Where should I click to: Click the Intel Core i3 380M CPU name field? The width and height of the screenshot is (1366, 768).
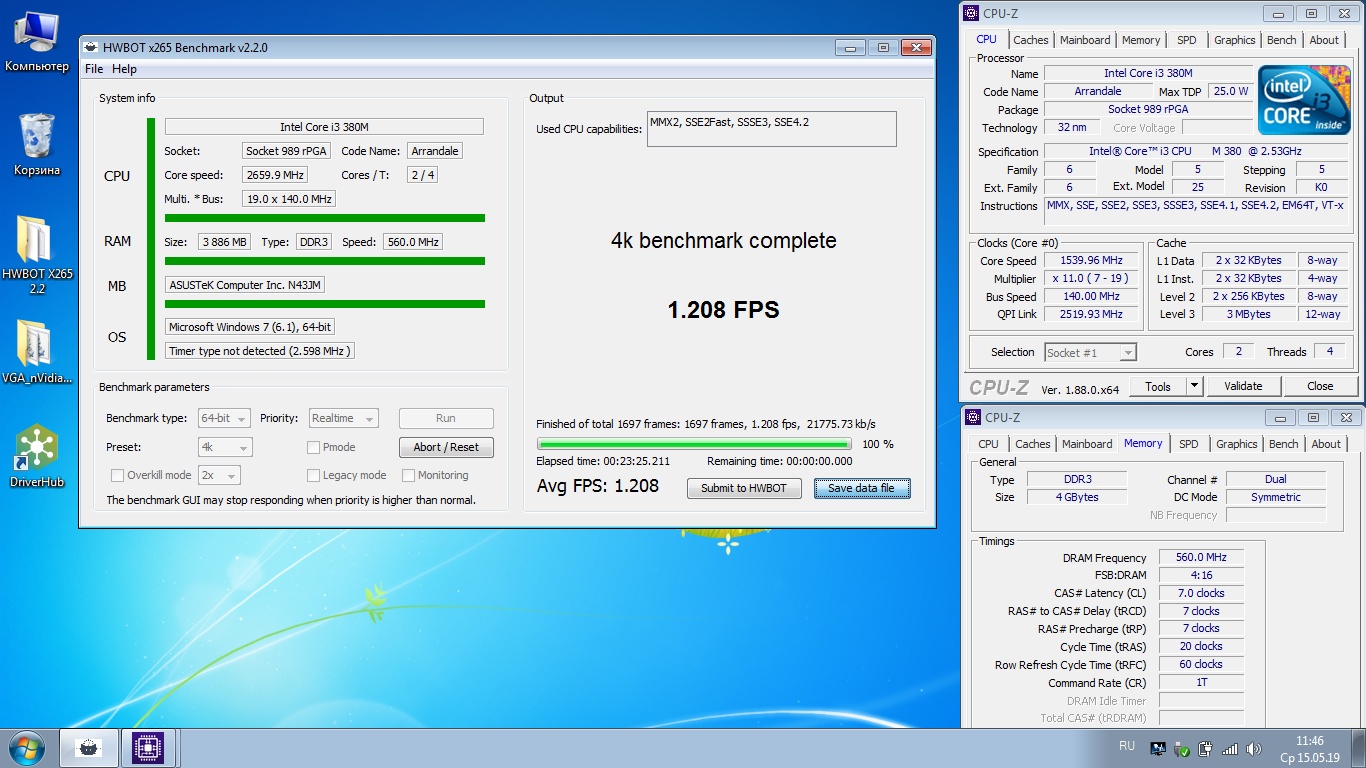(324, 127)
